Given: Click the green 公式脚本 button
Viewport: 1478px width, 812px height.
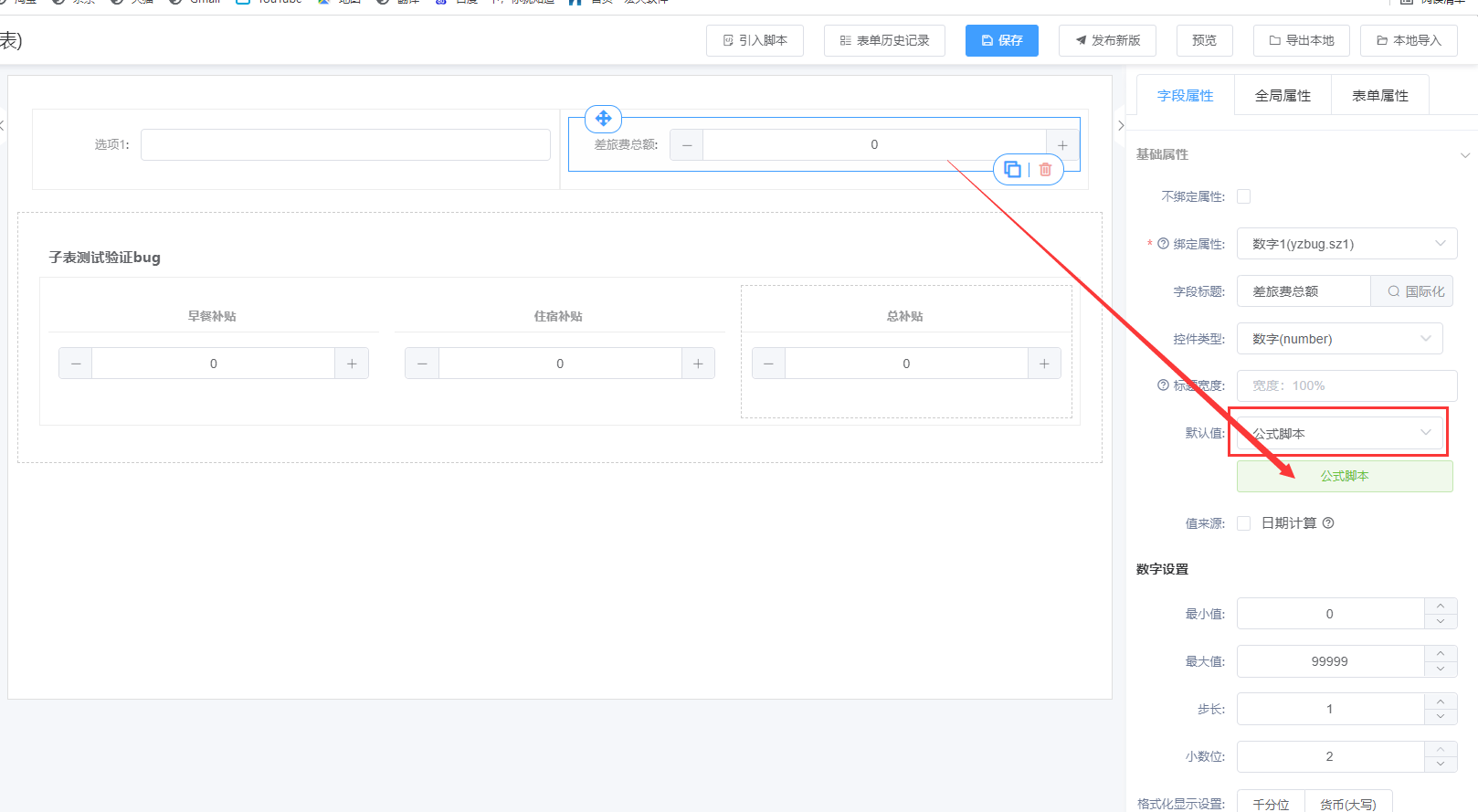Looking at the screenshot, I should pos(1344,476).
